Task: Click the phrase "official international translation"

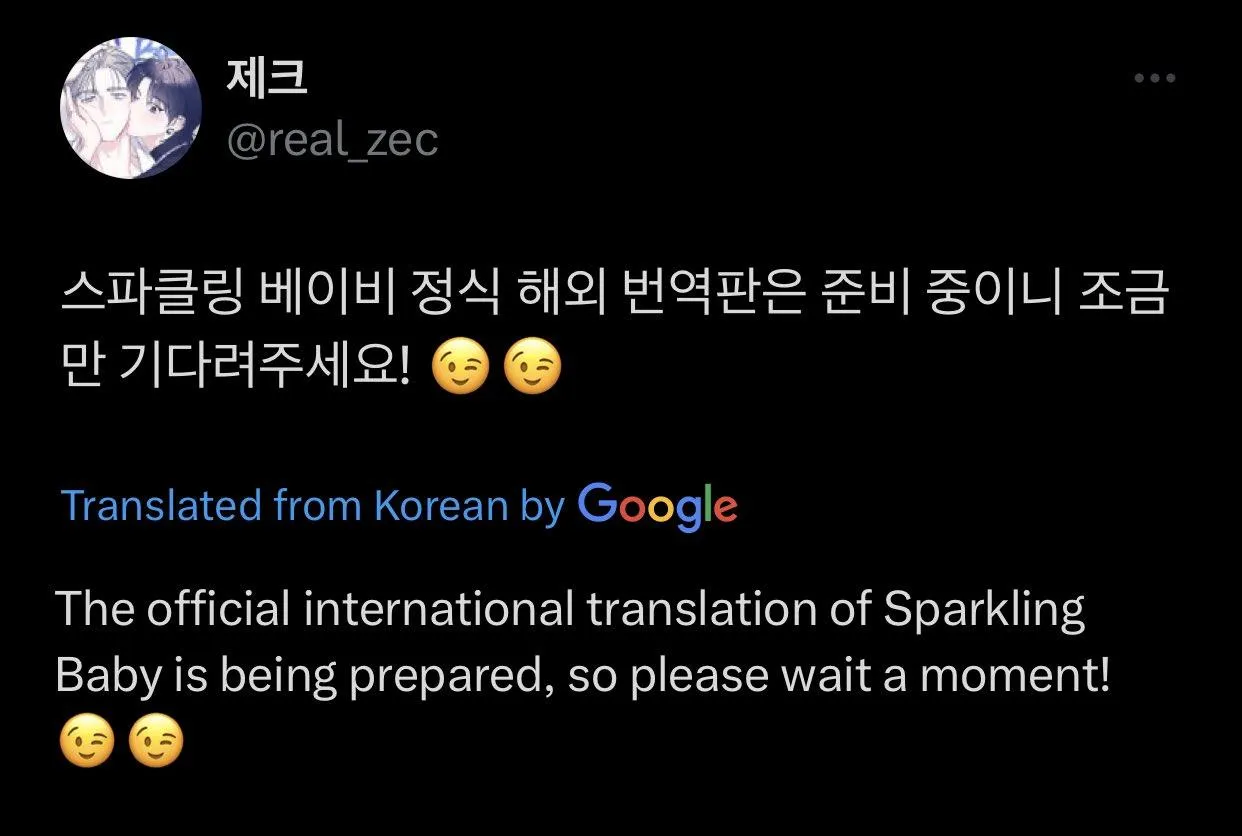Action: click(x=360, y=609)
